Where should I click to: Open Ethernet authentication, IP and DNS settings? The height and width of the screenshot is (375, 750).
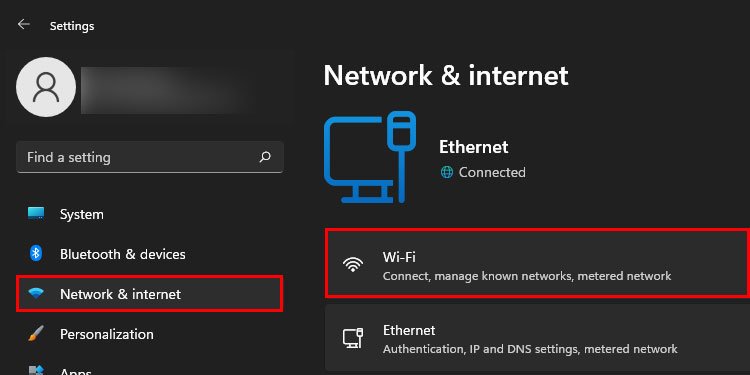pos(538,338)
